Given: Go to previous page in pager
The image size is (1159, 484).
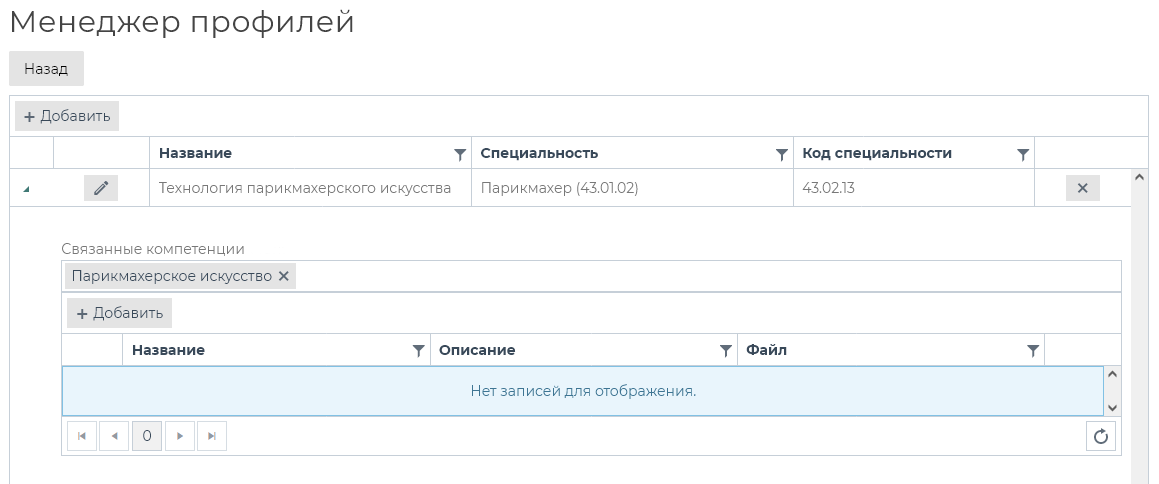Looking at the screenshot, I should click(114, 436).
